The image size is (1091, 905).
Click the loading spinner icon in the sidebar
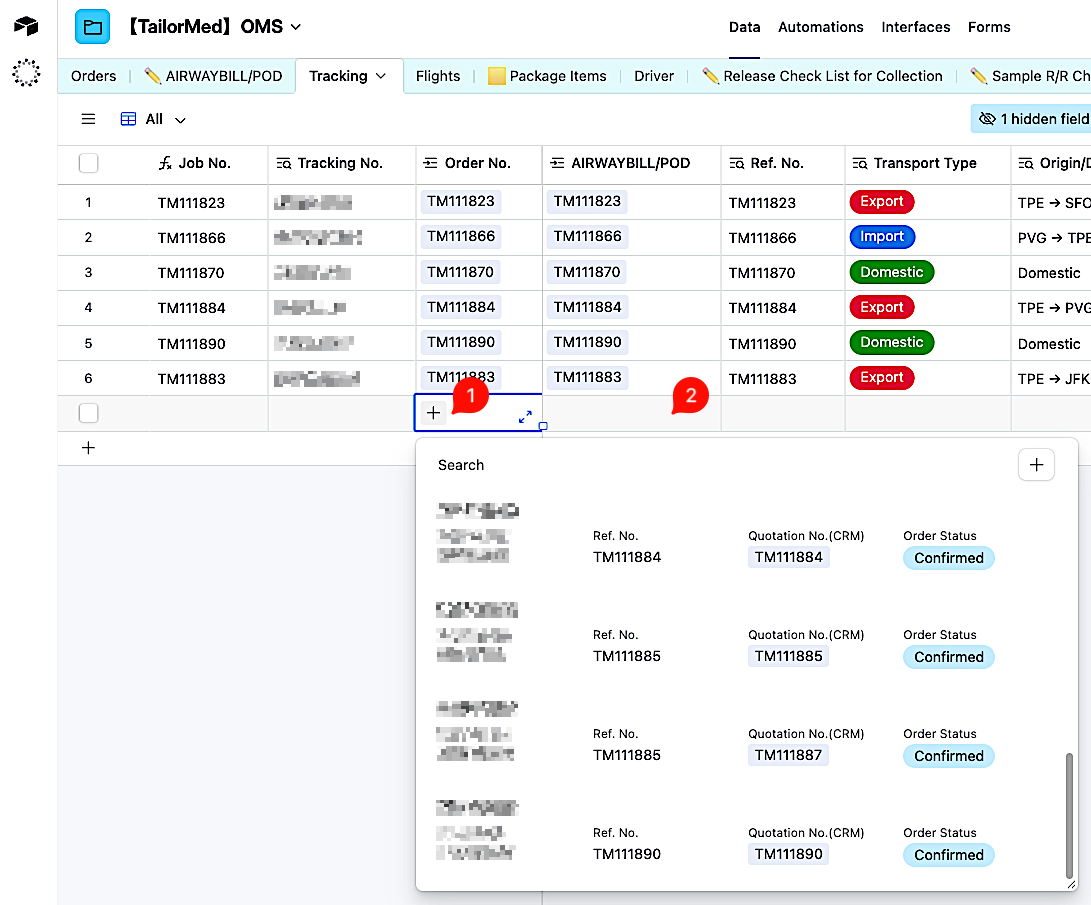[26, 72]
